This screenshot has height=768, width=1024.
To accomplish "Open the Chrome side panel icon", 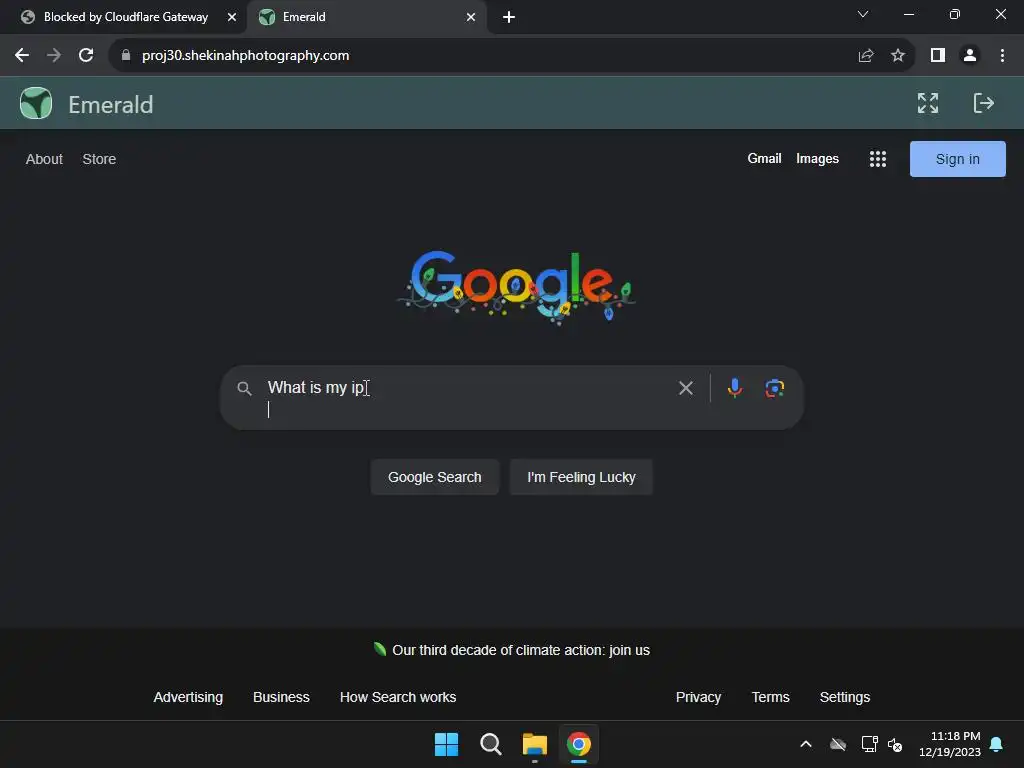I will pyautogui.click(x=938, y=56).
